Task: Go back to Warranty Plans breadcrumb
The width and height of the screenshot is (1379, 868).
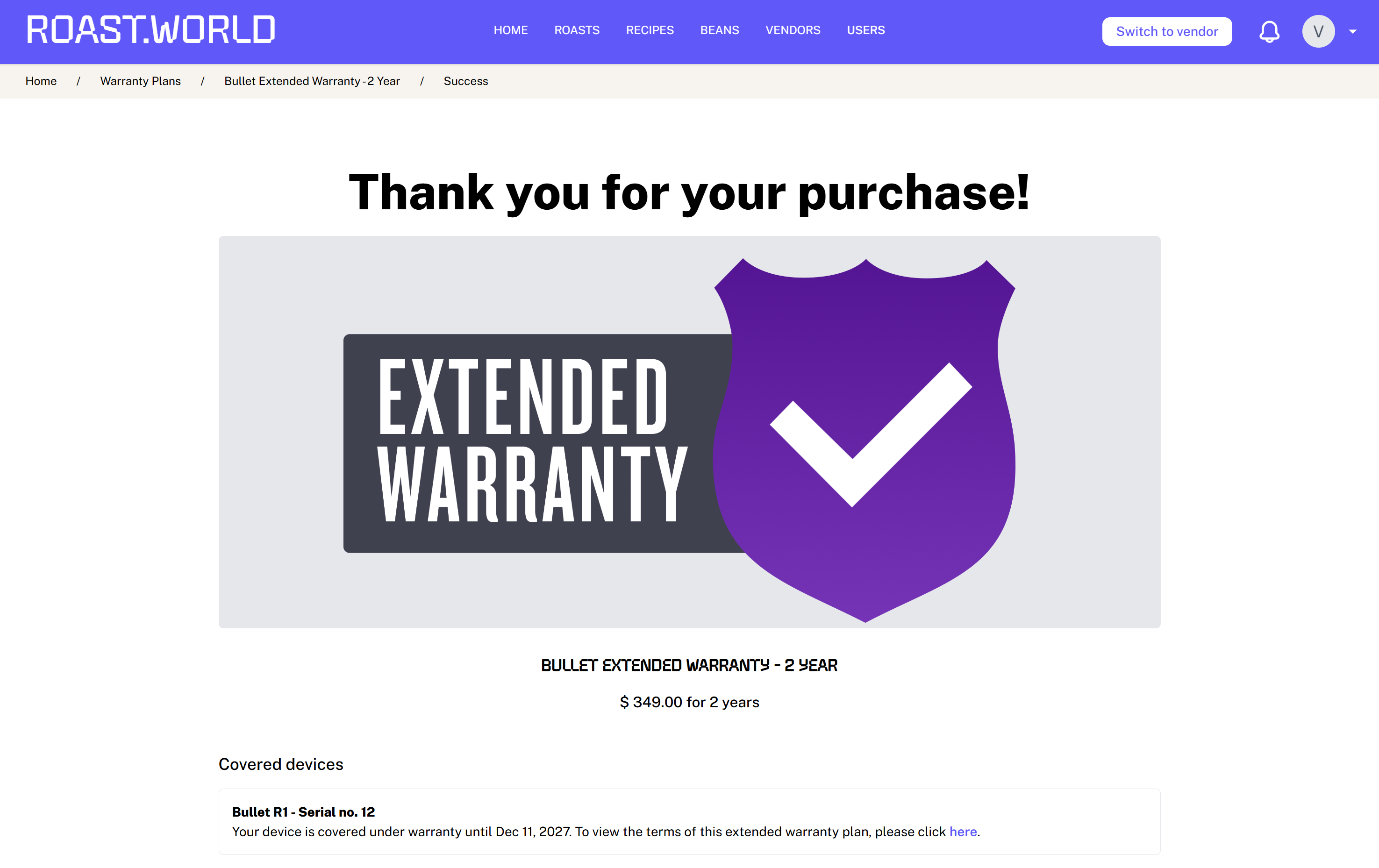Action: [x=140, y=81]
